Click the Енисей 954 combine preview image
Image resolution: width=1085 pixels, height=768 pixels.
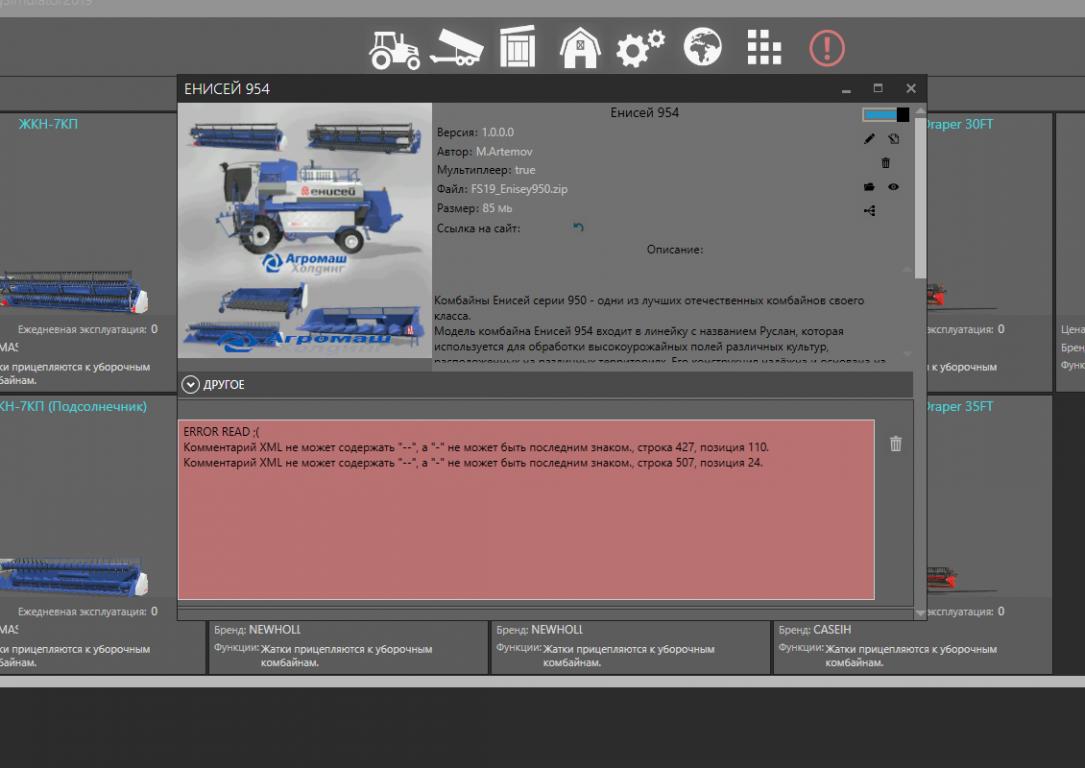[305, 230]
